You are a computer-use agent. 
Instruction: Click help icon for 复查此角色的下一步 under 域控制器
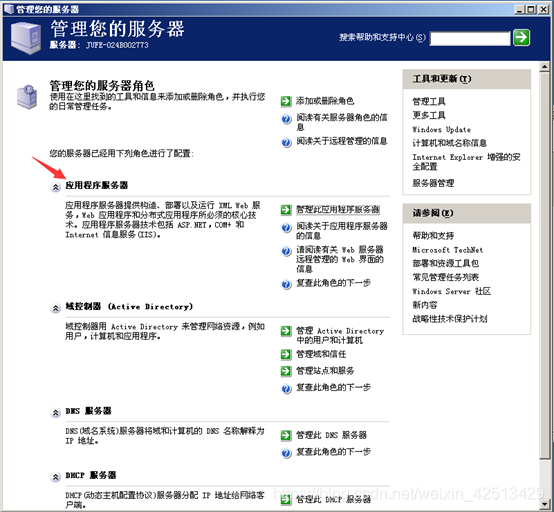286,389
